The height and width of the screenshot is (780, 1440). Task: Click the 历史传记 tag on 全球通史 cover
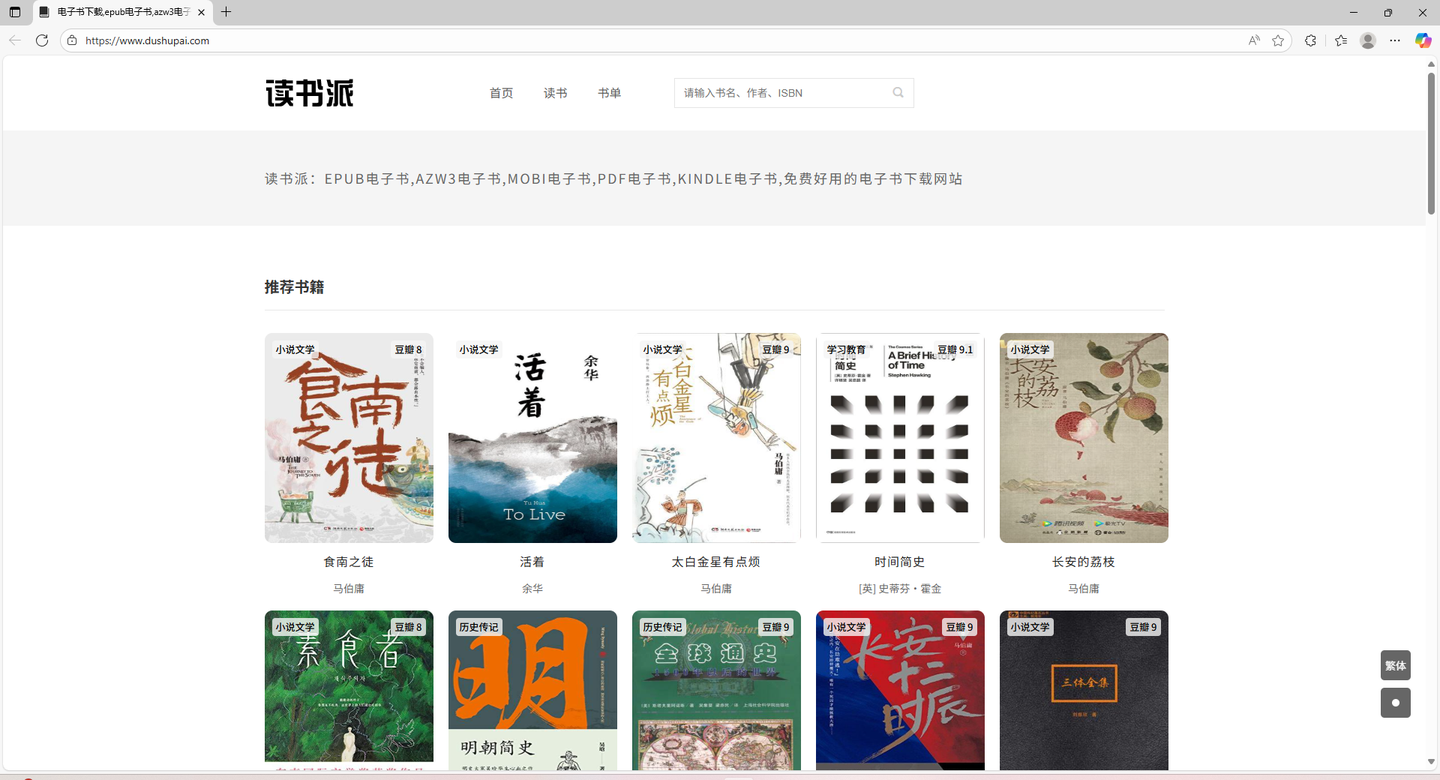[x=662, y=627]
